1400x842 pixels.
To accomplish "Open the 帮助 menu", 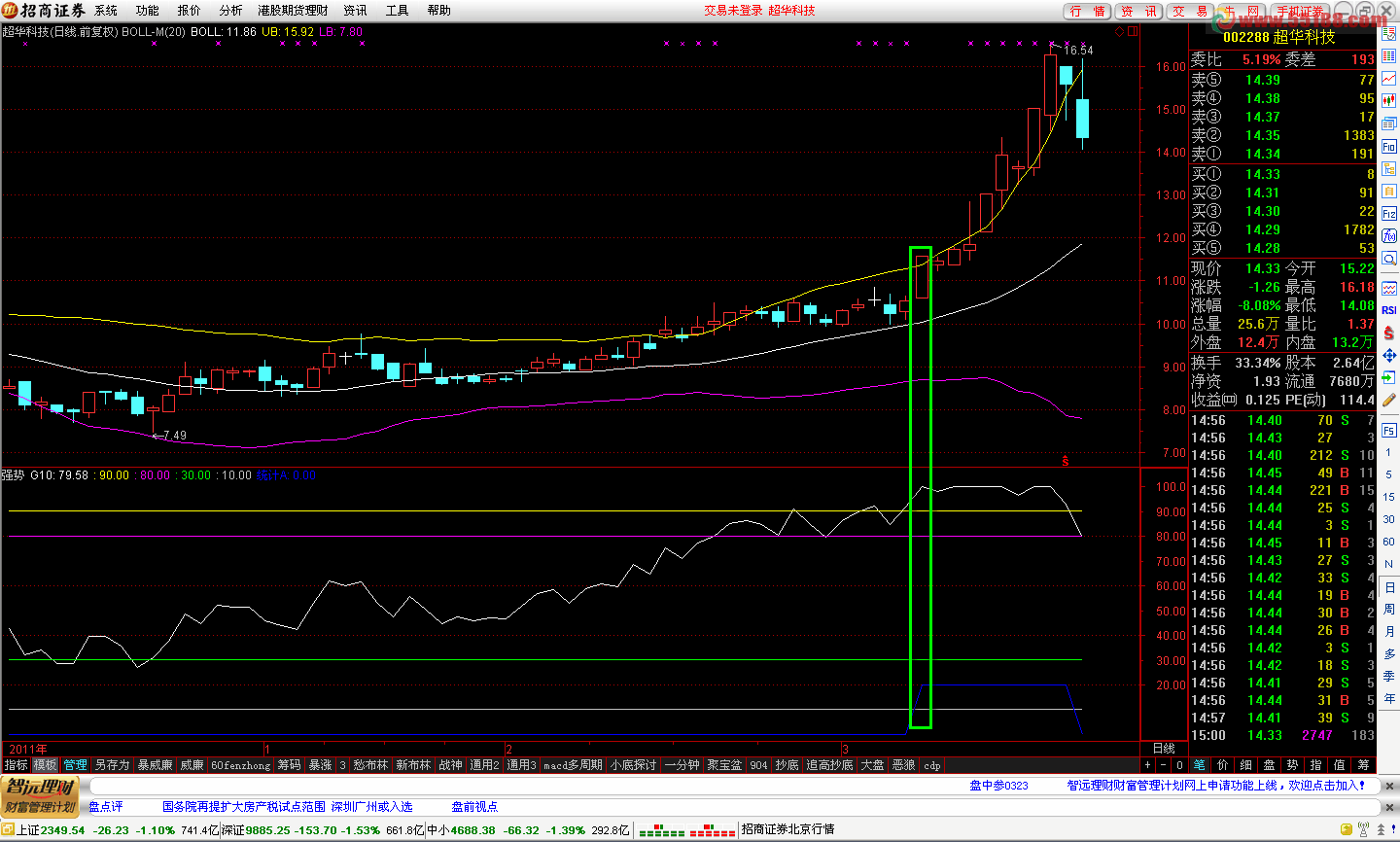I will click(x=439, y=11).
